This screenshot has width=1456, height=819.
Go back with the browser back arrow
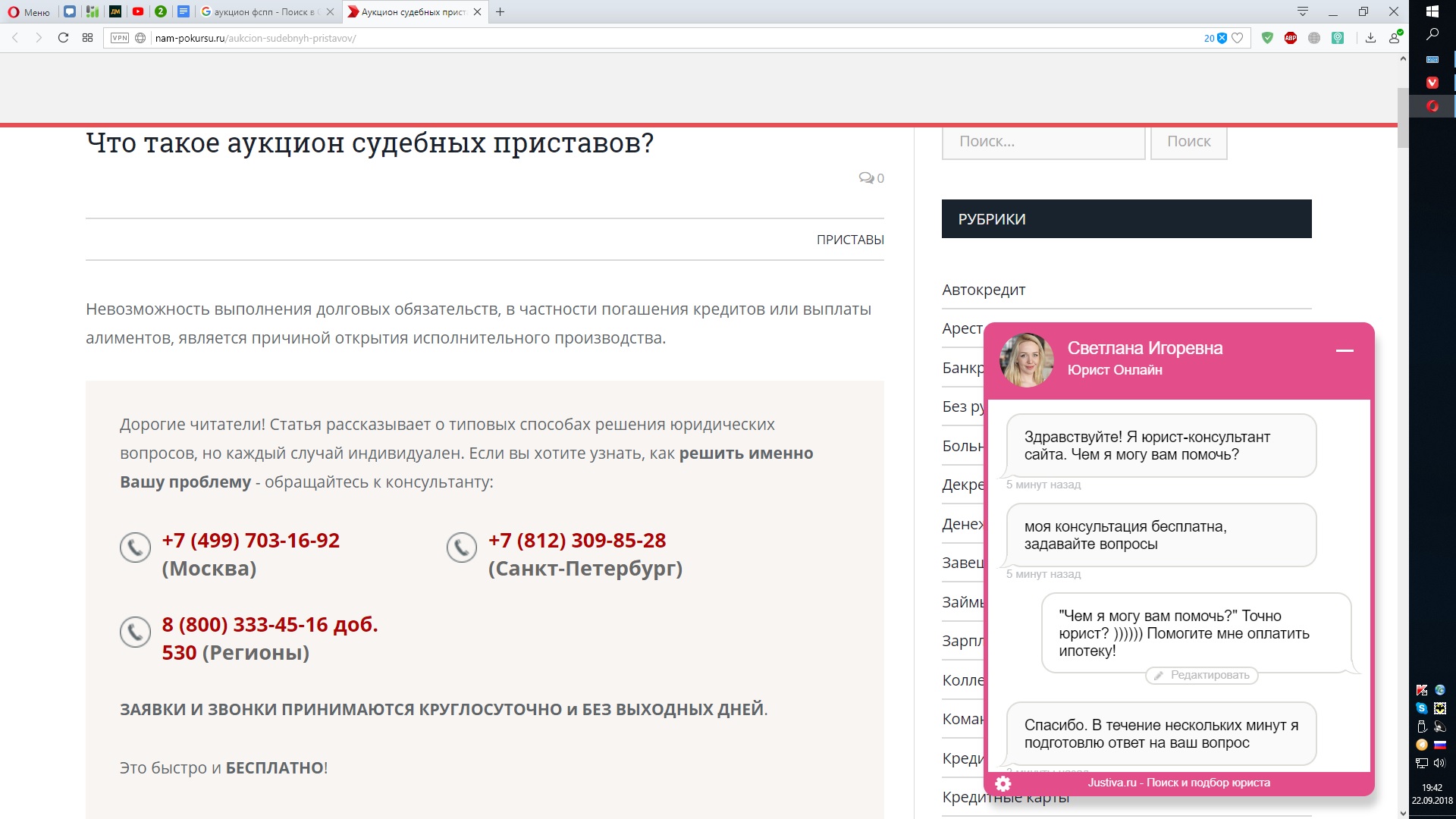tap(15, 38)
